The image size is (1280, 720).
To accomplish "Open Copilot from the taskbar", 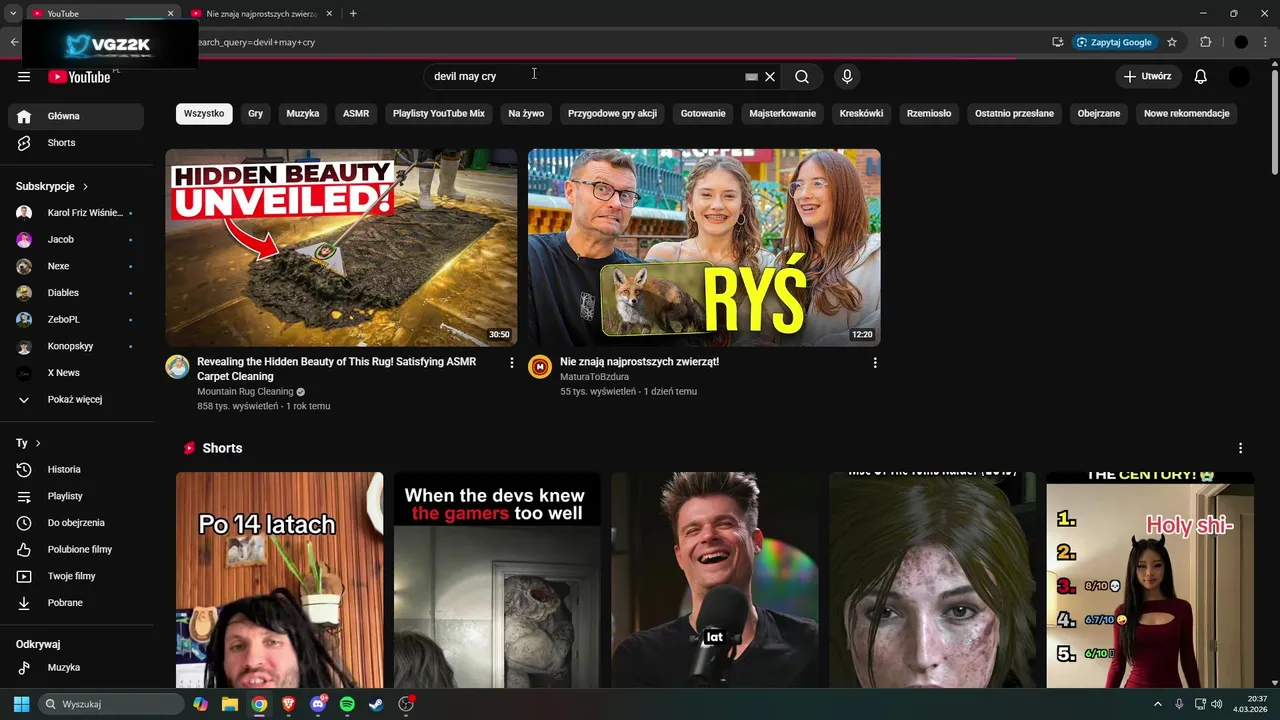I will pos(201,704).
